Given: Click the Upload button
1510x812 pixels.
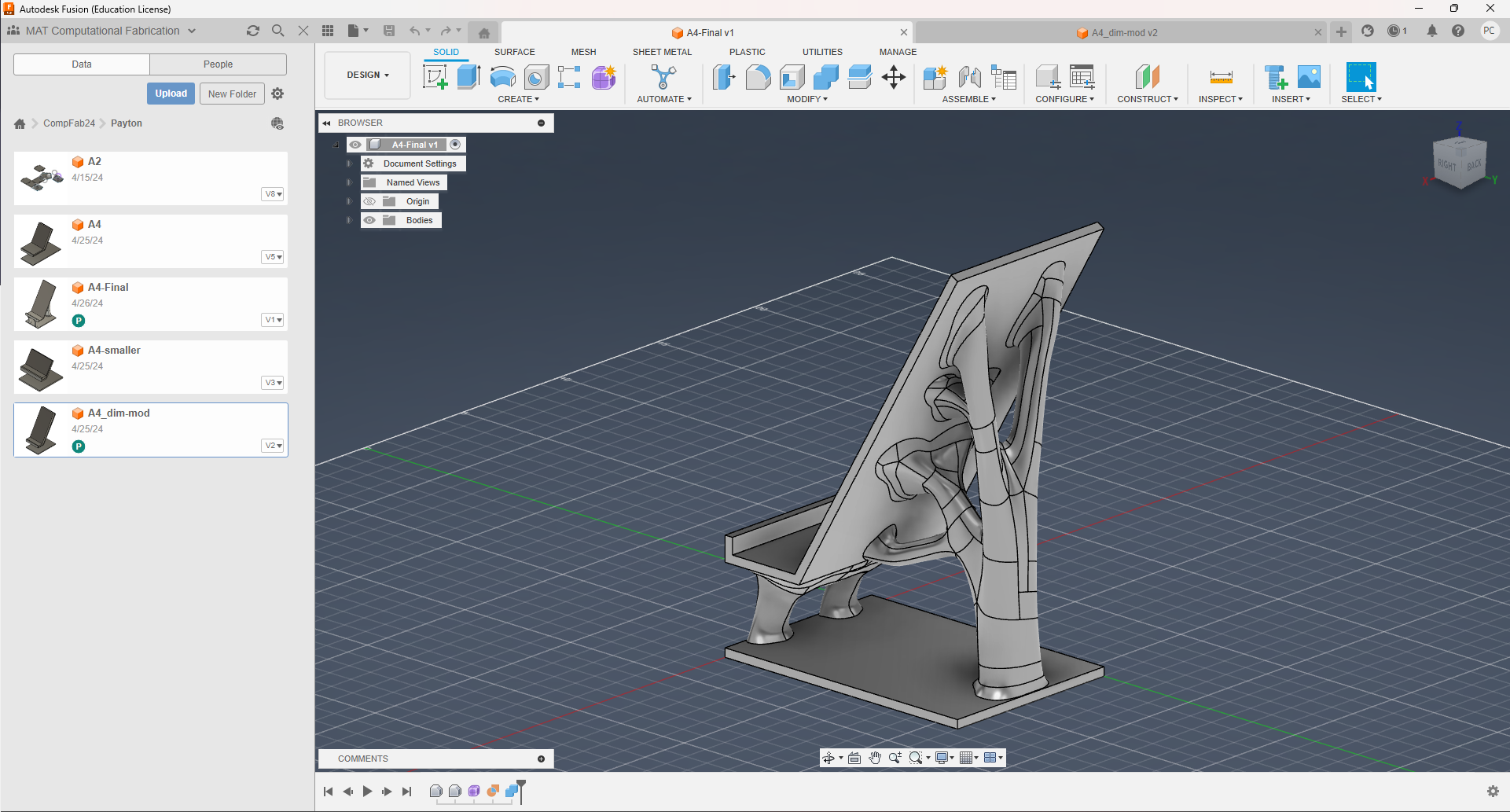Looking at the screenshot, I should (171, 94).
